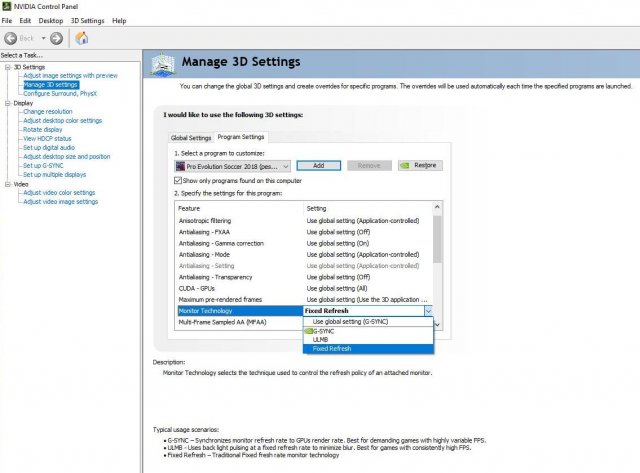Open the program selection combo box

point(232,165)
